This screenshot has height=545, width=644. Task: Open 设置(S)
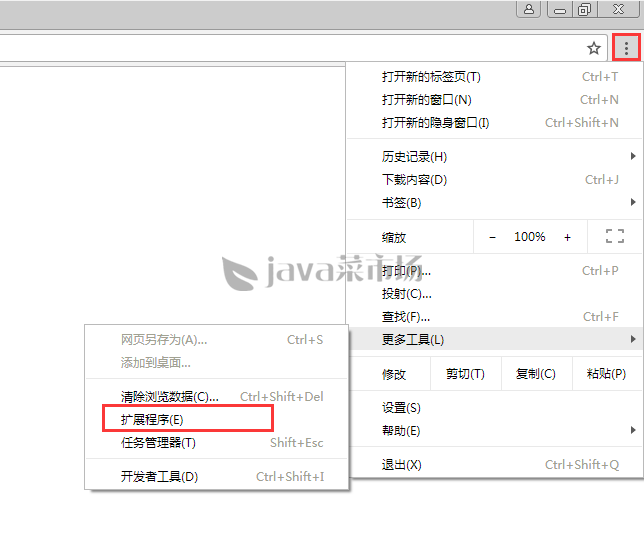click(495, 408)
